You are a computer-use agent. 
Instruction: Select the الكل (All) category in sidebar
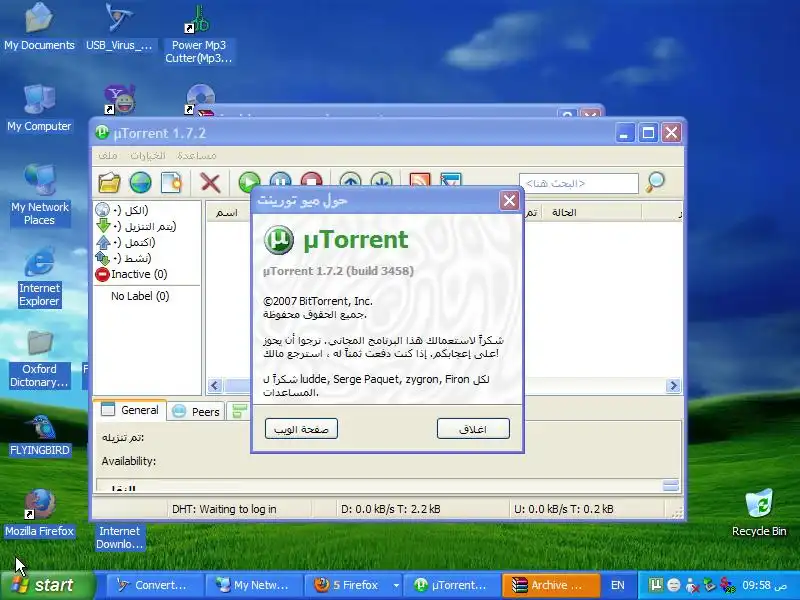click(122, 210)
